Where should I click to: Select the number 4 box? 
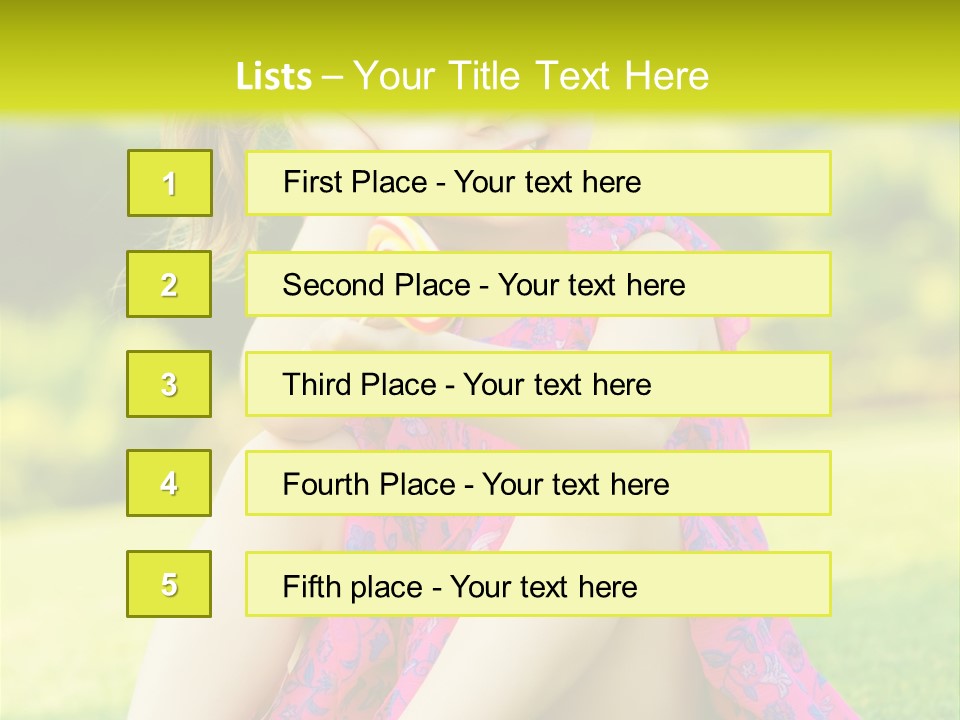169,484
